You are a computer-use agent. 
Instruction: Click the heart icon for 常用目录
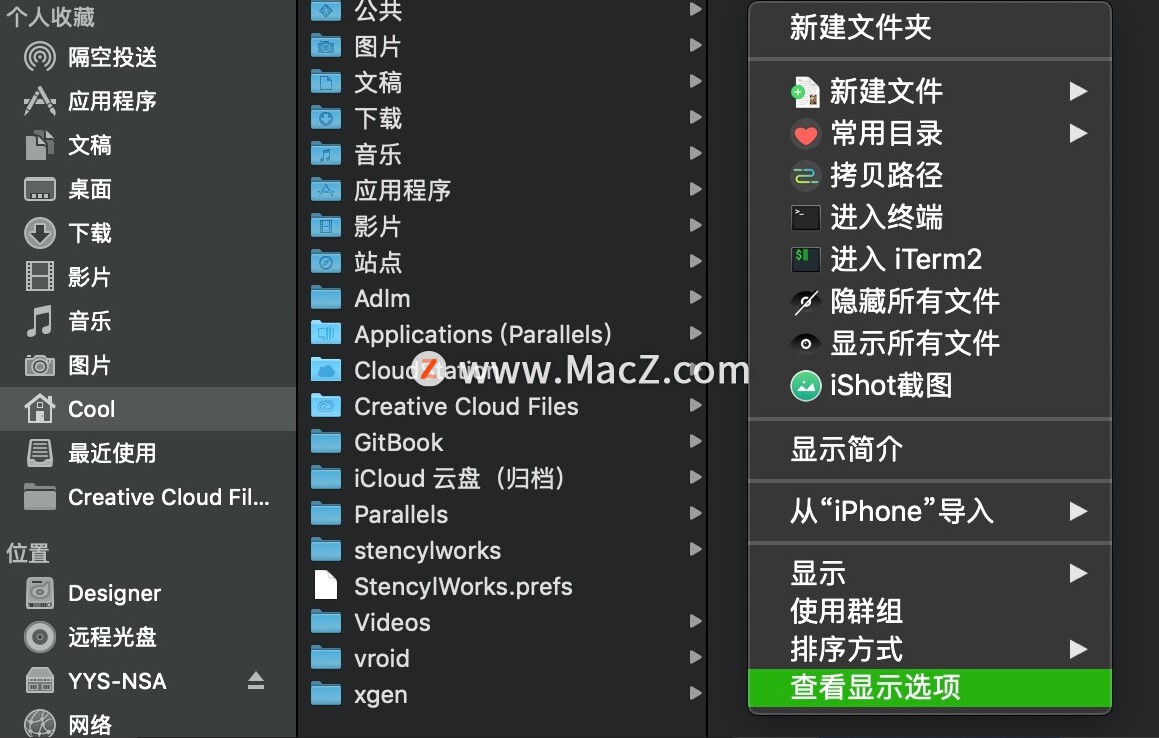(806, 134)
